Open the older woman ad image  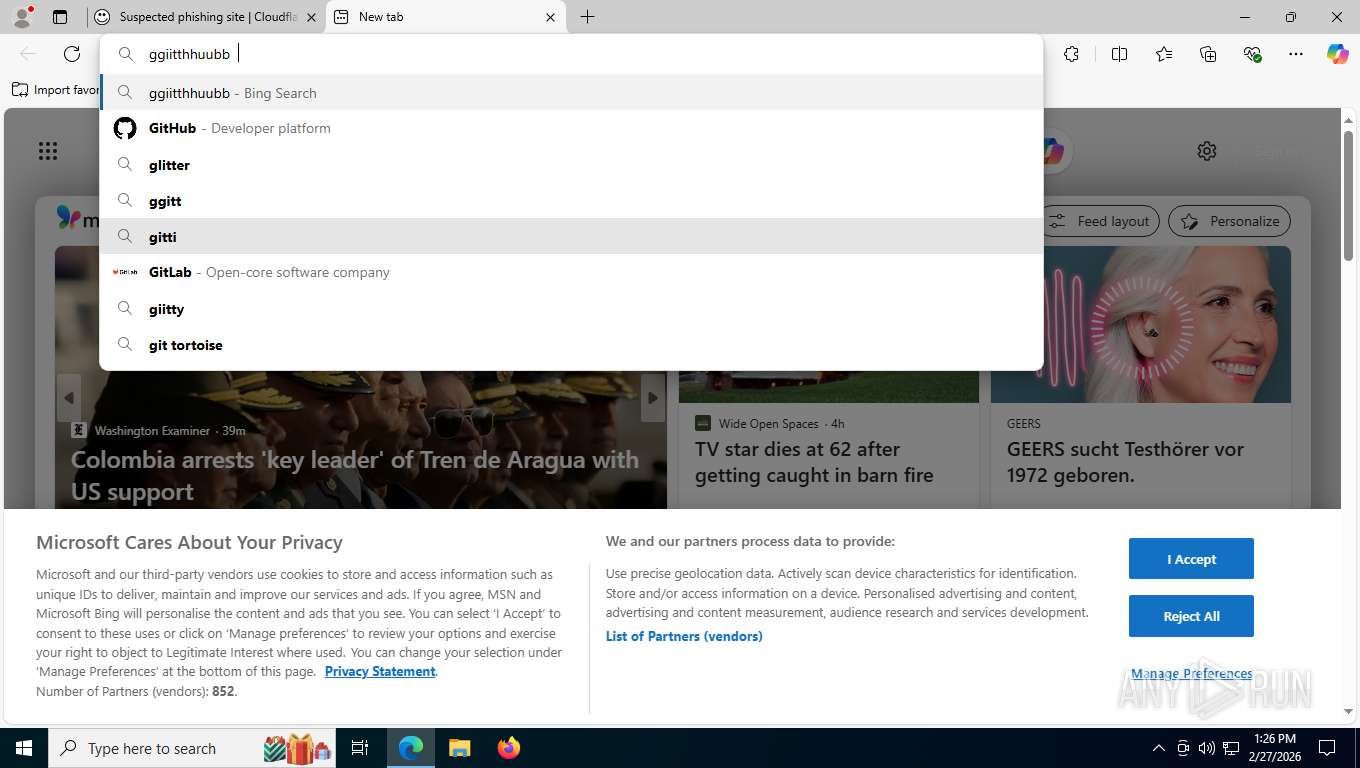coord(1141,325)
